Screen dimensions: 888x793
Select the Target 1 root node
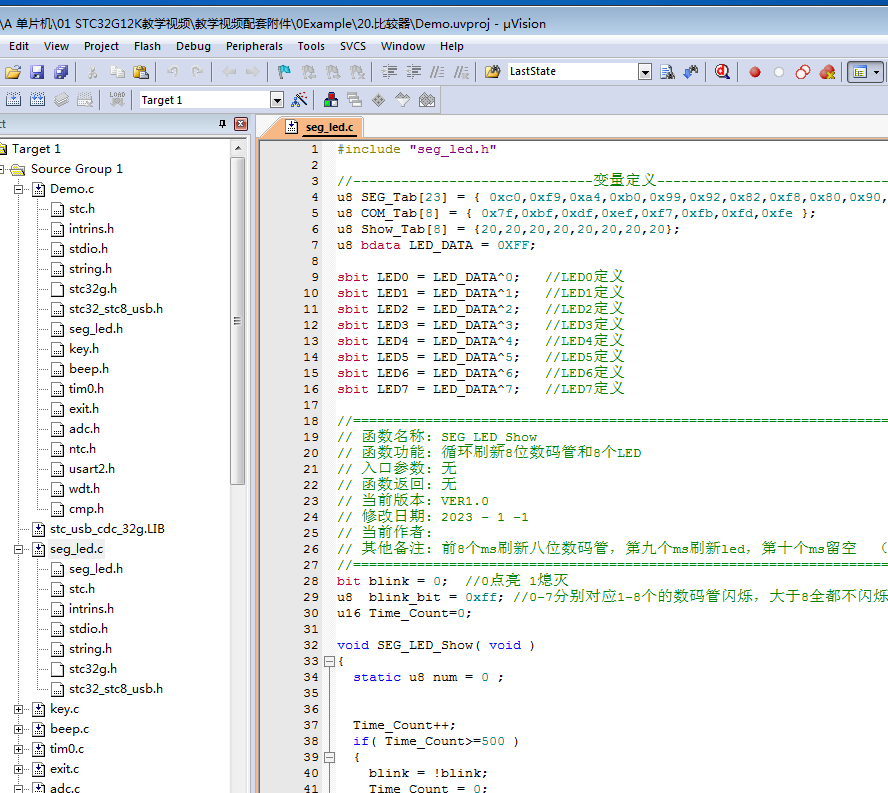36,149
